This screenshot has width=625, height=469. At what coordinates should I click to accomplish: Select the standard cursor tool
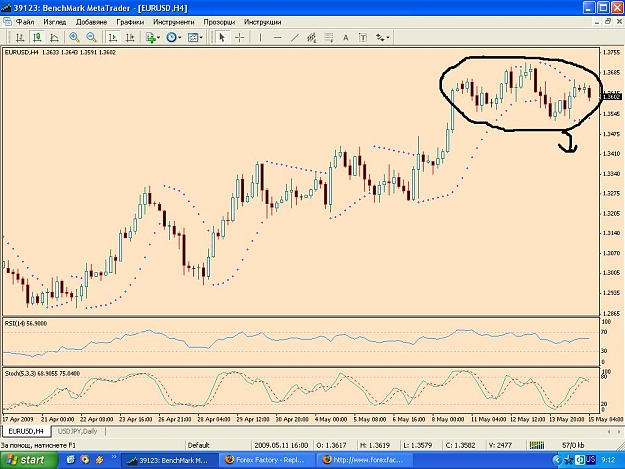point(222,37)
